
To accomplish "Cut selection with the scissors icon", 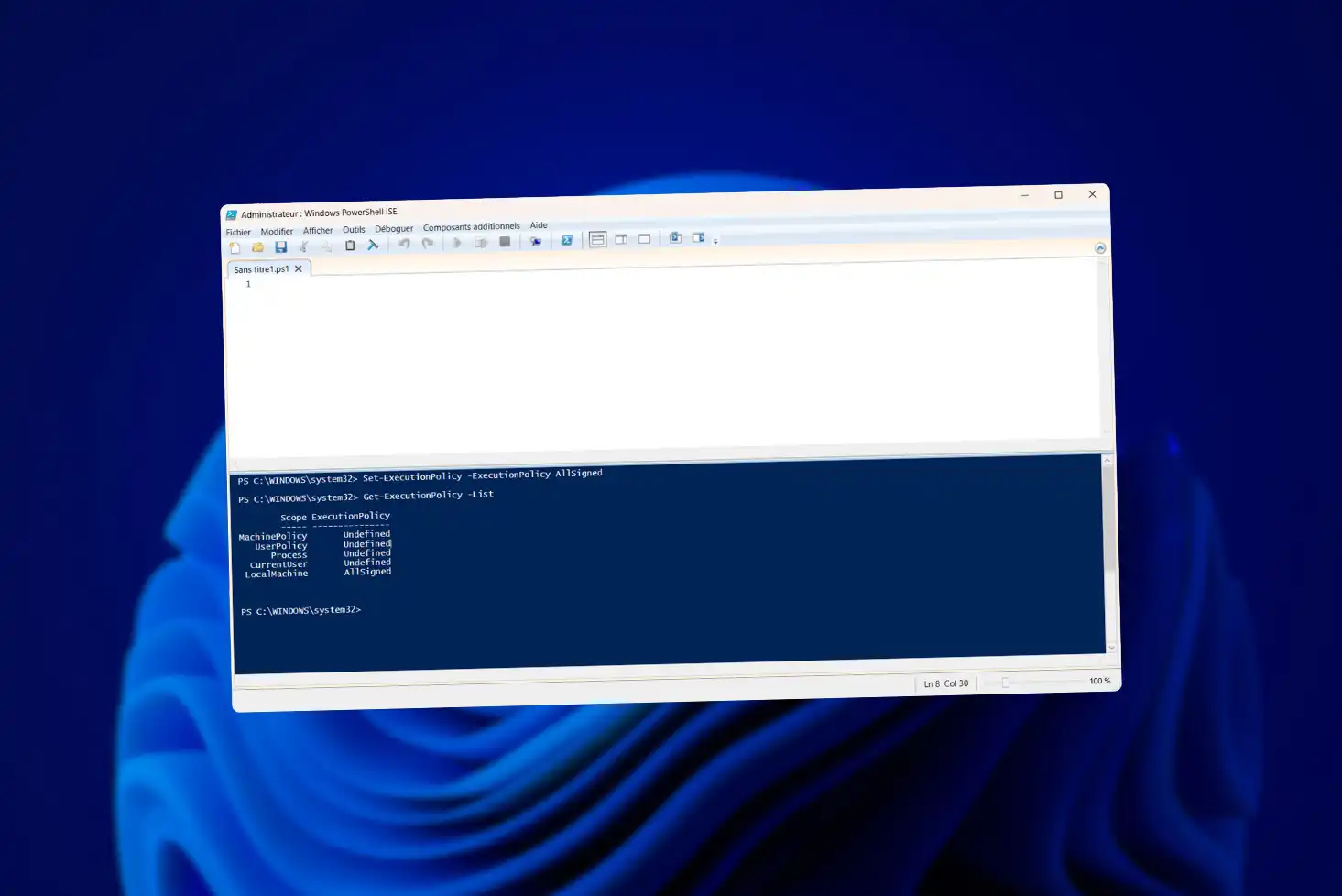I will (x=303, y=246).
